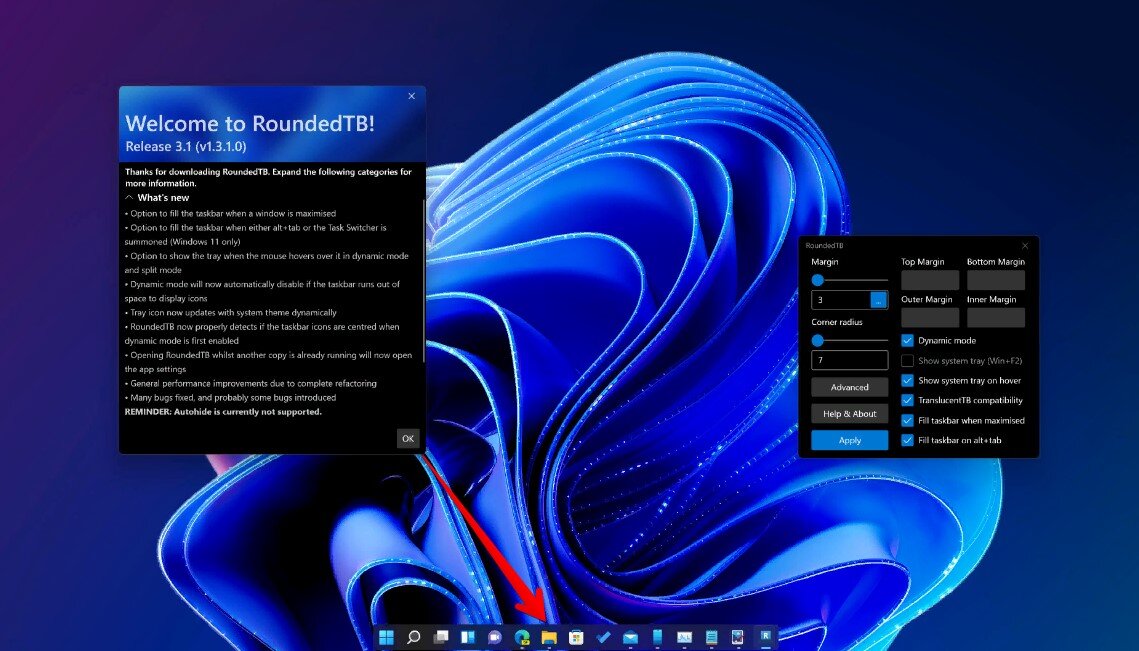
Task: Click 'Tray icon now updates with system theme' line
Action: (230, 312)
